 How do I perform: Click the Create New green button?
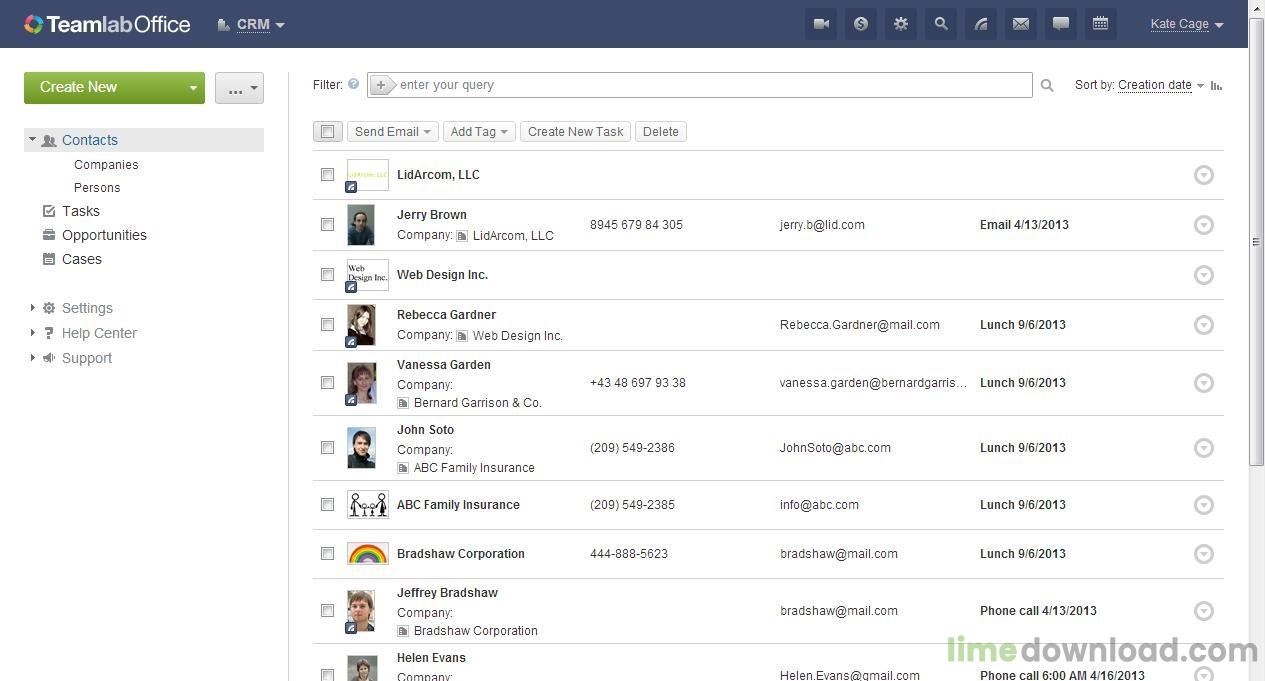(x=79, y=87)
